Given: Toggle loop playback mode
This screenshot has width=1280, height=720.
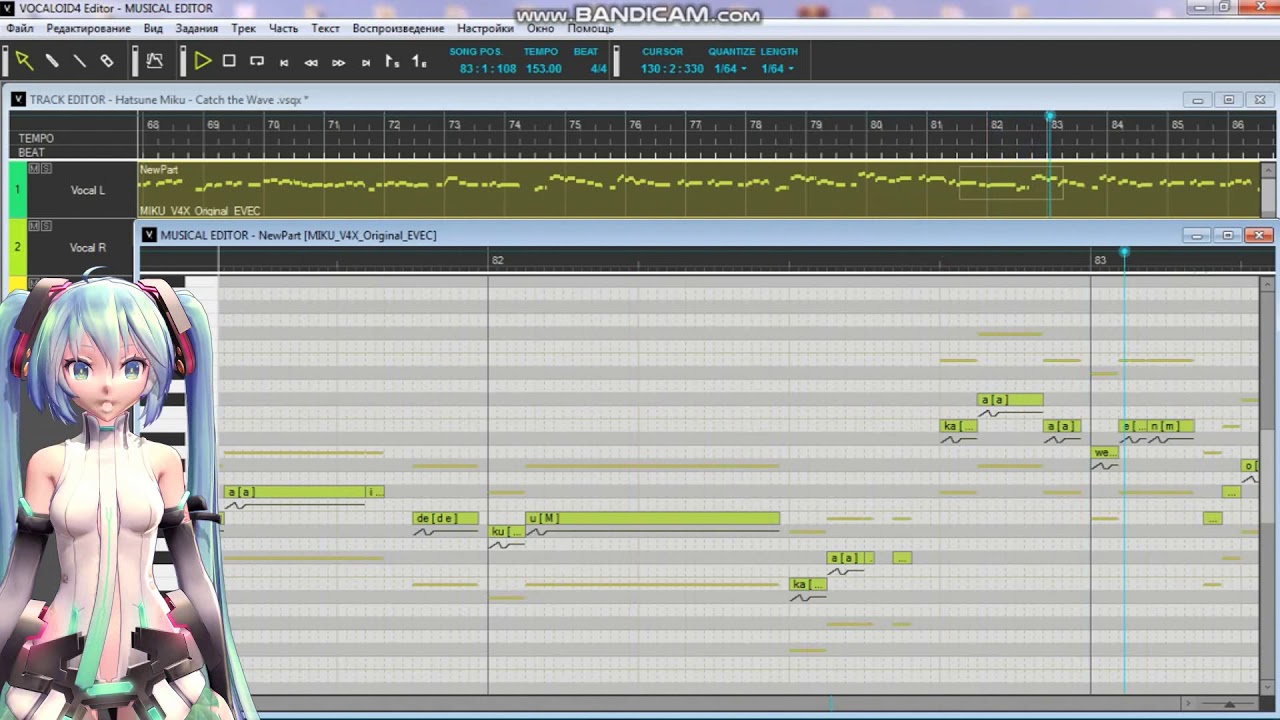Looking at the screenshot, I should 257,61.
